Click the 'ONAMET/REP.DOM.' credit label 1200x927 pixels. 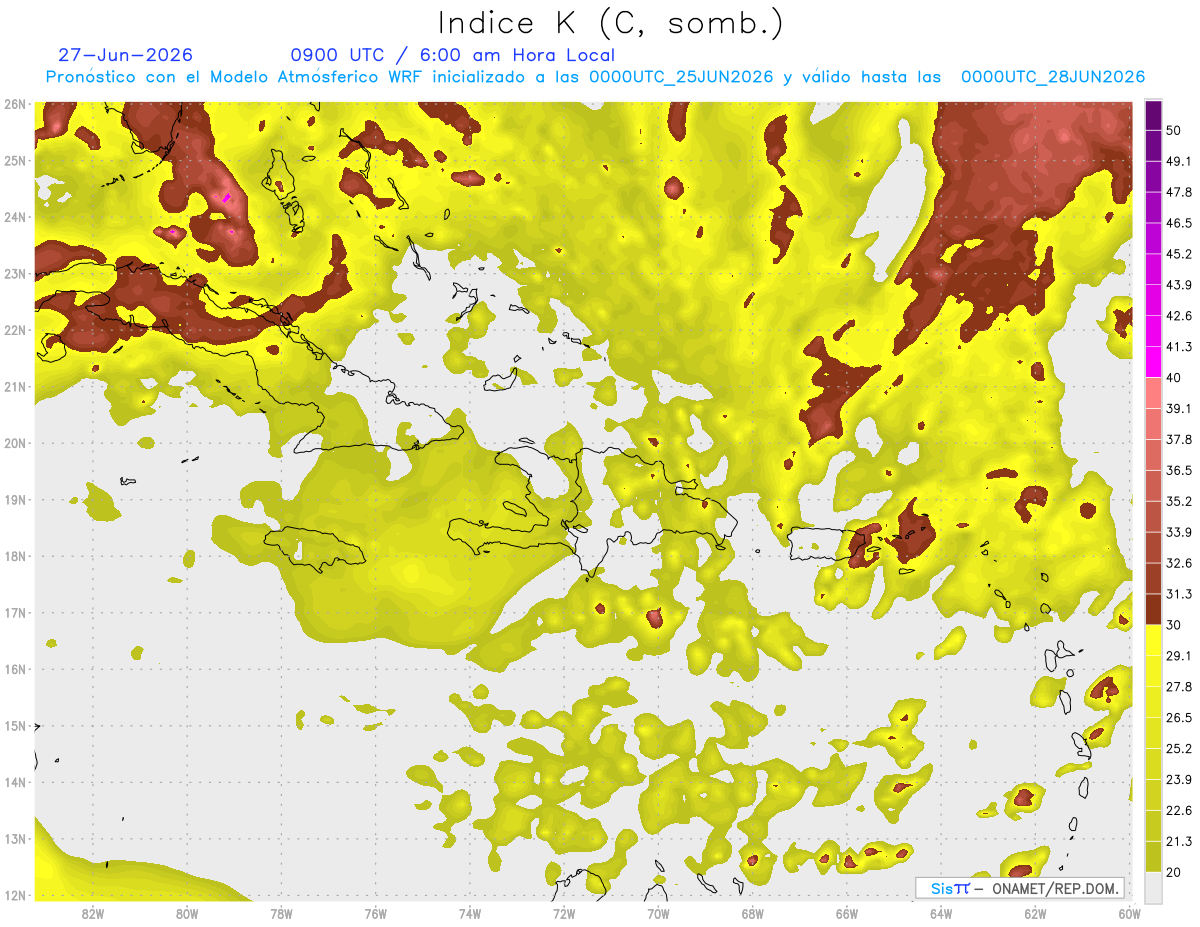coord(1054,888)
